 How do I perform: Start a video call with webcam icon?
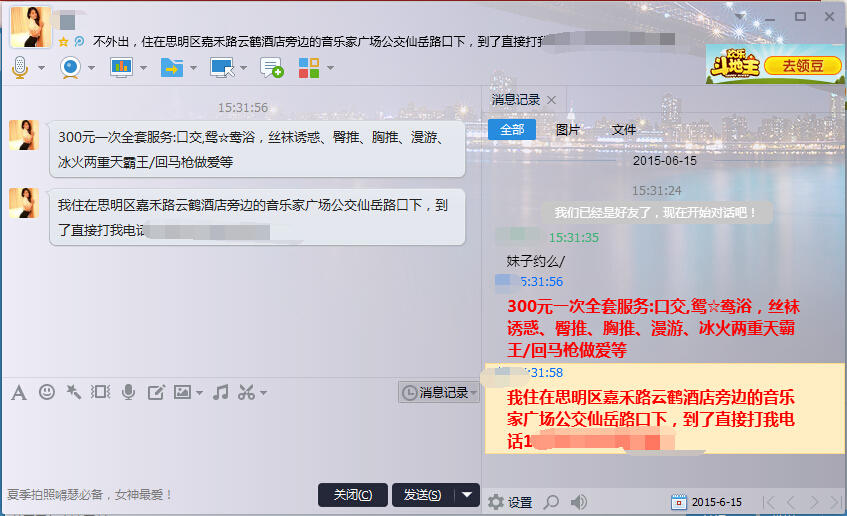70,67
